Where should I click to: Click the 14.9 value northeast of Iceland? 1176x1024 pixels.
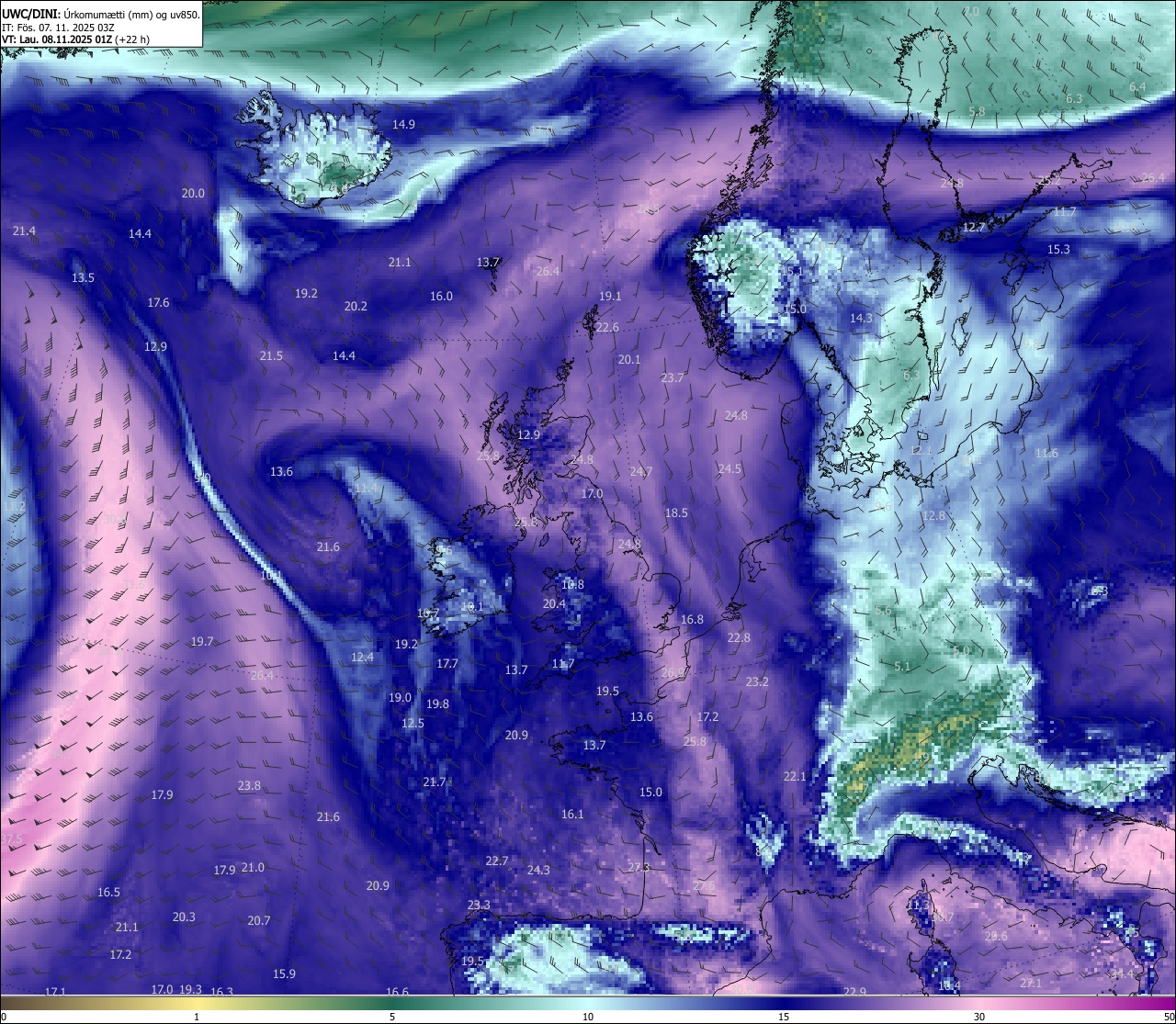click(x=403, y=124)
